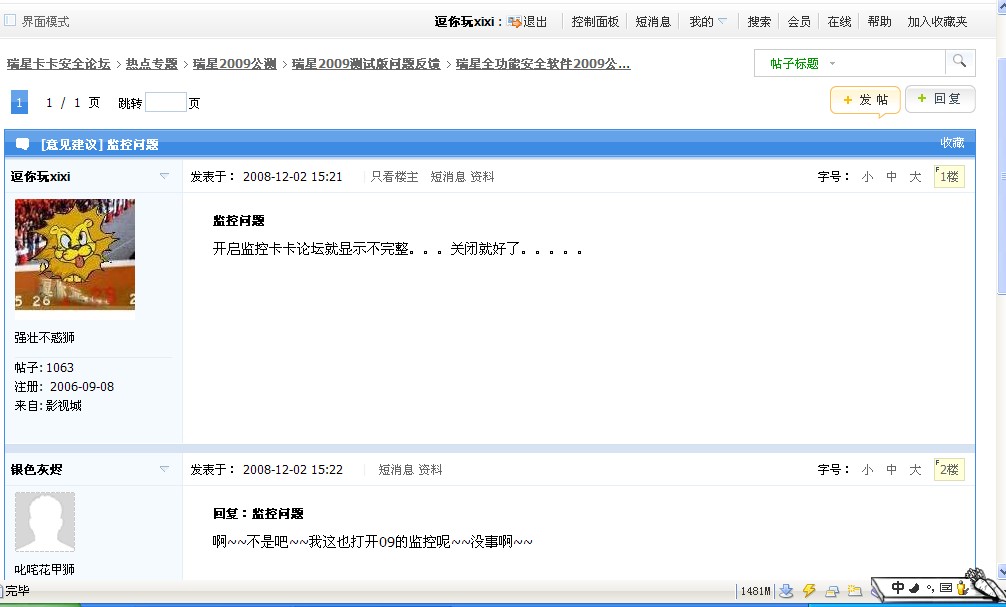
Task: Open 会员 in the top navigation
Action: 799,22
